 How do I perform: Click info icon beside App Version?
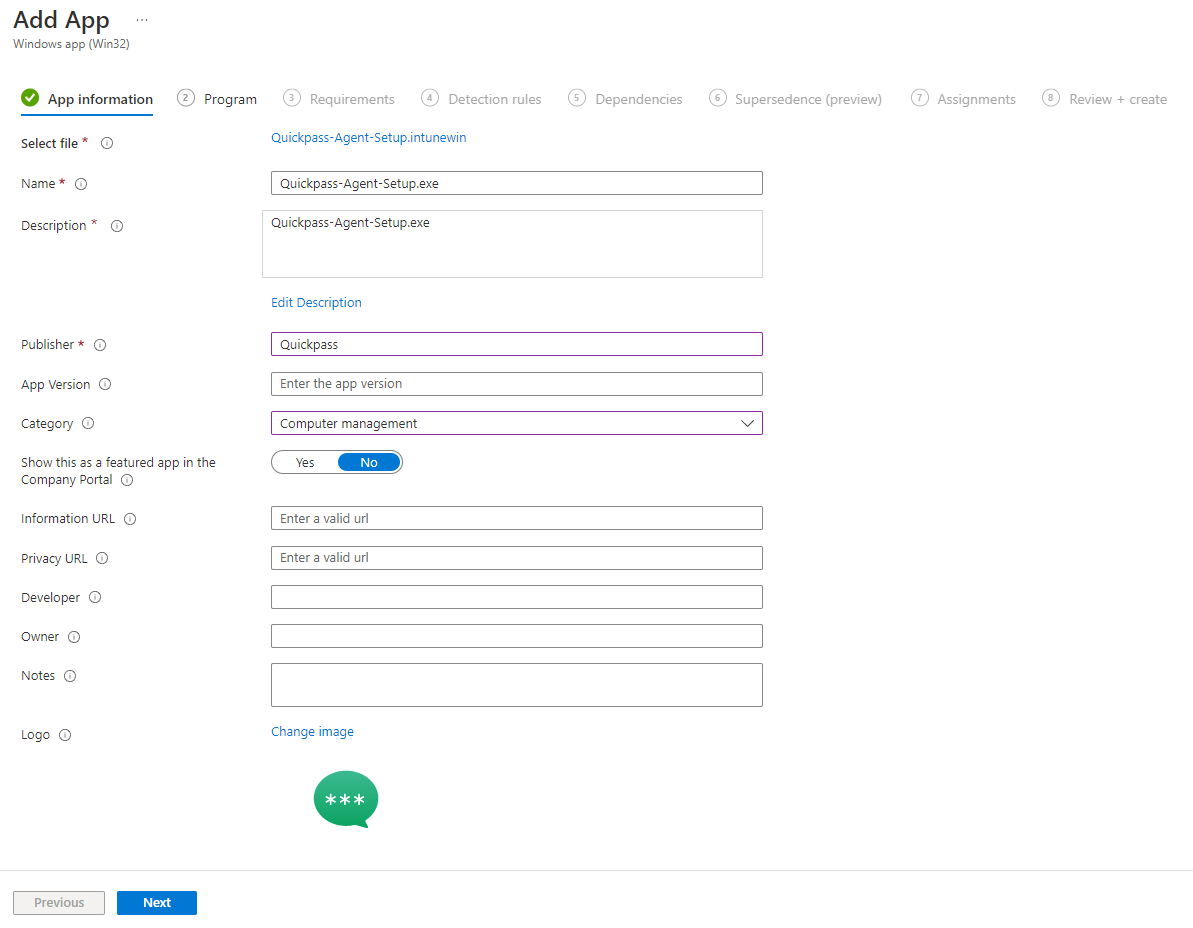coord(105,384)
